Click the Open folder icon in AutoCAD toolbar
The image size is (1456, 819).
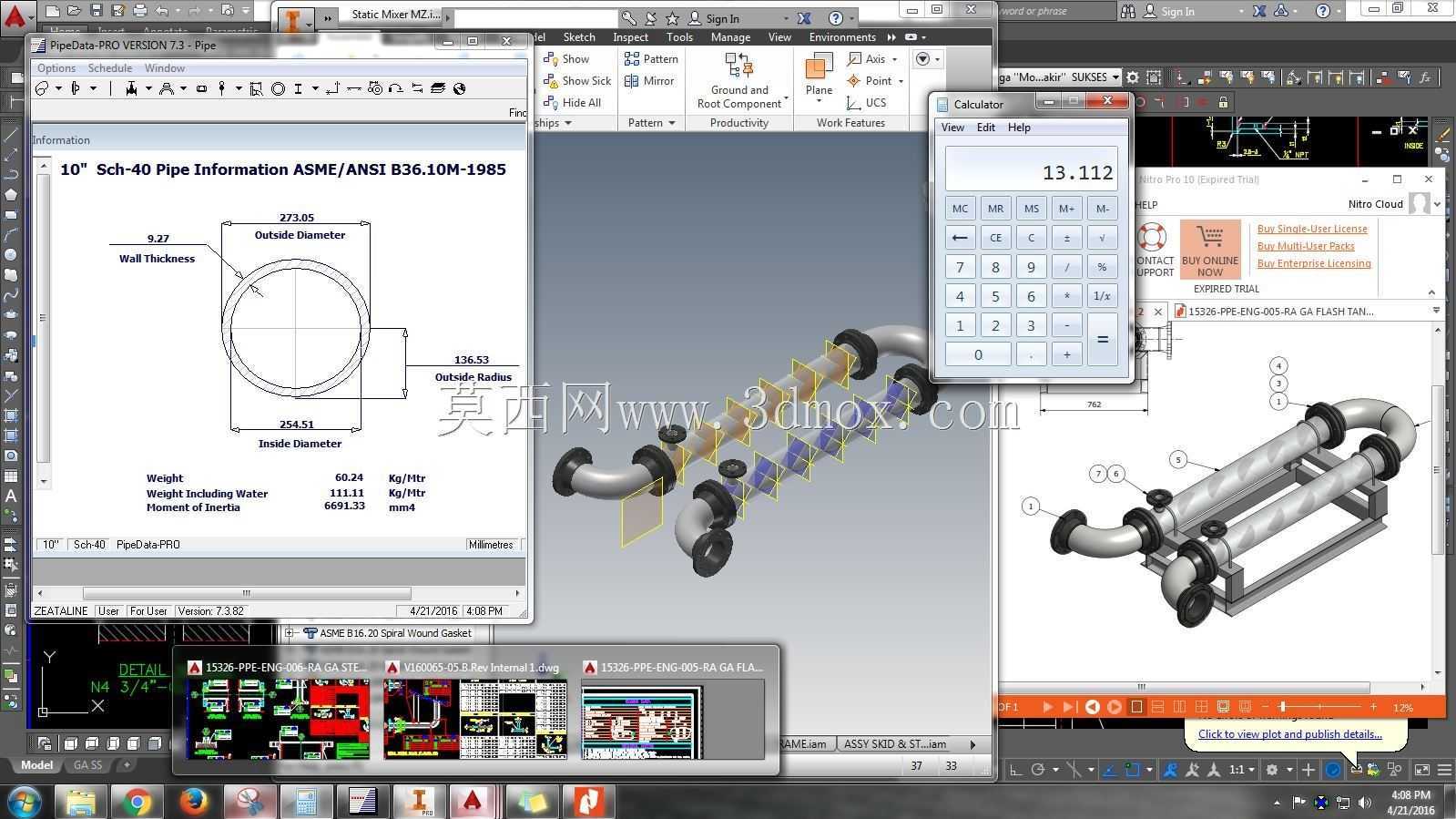point(74,11)
